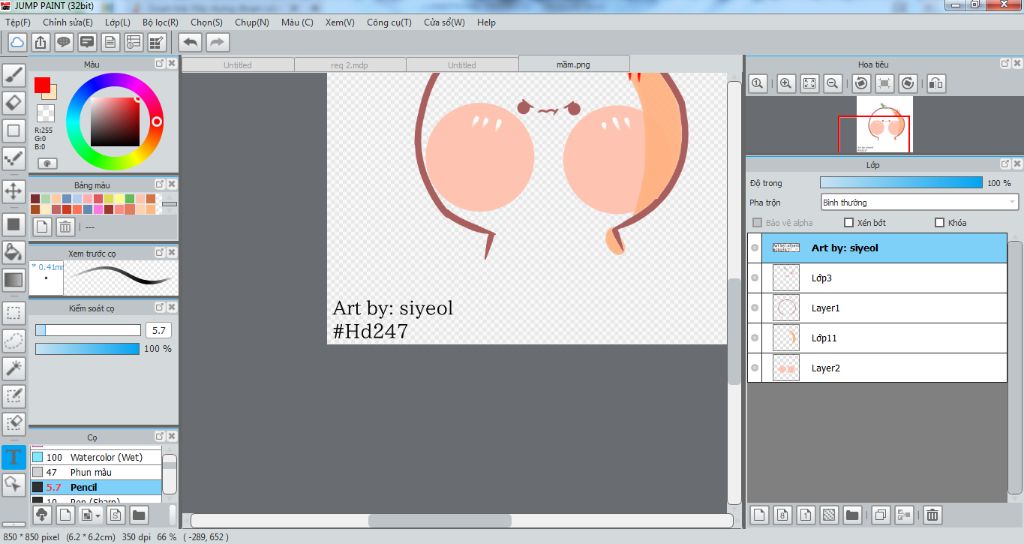Viewport: 1024px width, 544px height.
Task: Hide the Layer2 layer
Action: coord(755,368)
